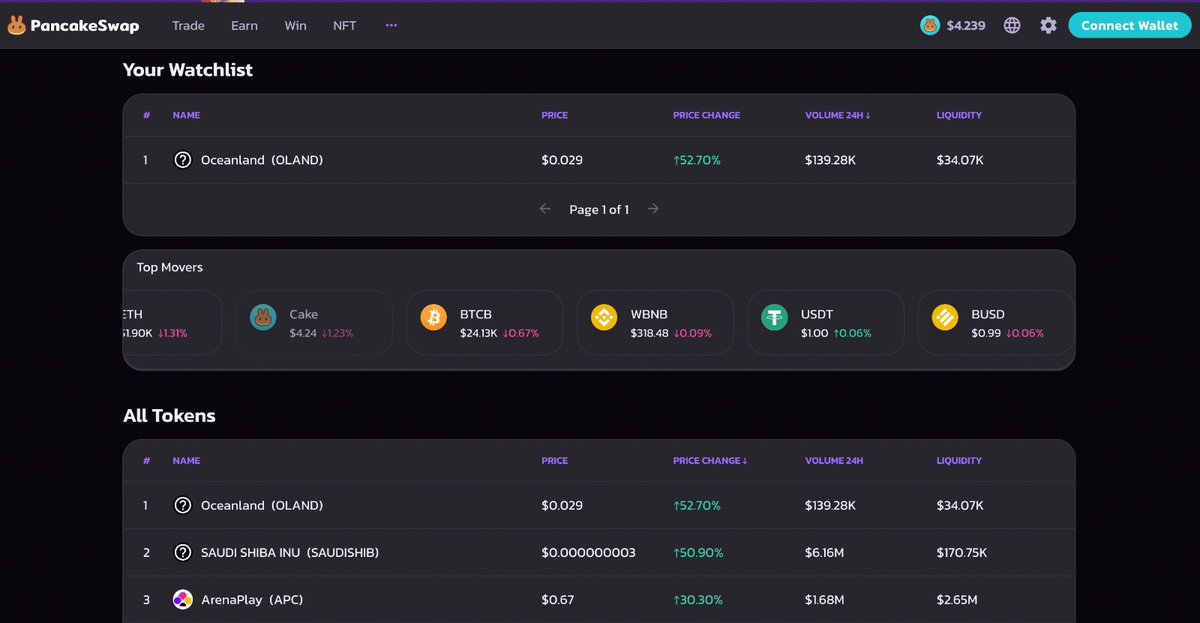Open the settings gear
The height and width of the screenshot is (623, 1200).
tap(1048, 26)
